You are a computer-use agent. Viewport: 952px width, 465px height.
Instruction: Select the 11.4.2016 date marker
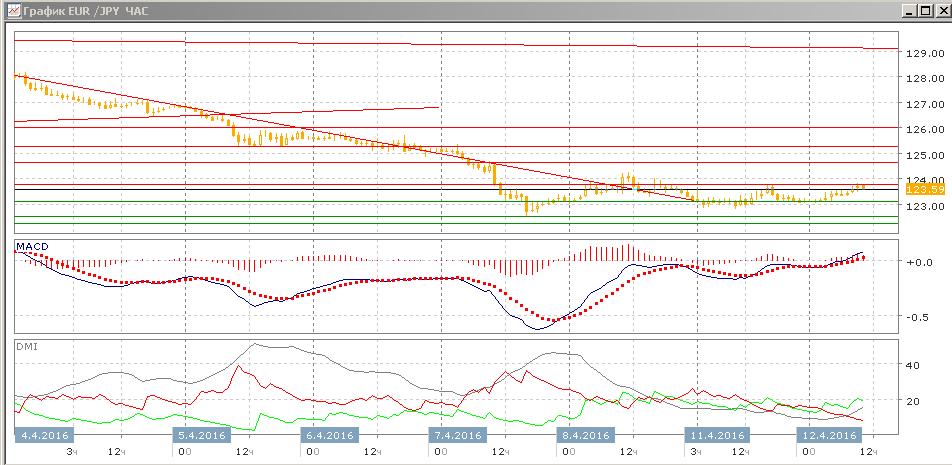(x=718, y=436)
